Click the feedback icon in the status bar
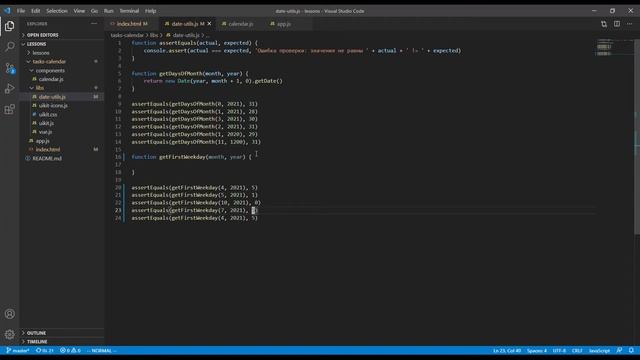Image resolution: width=640 pixels, height=360 pixels. [x=619, y=351]
